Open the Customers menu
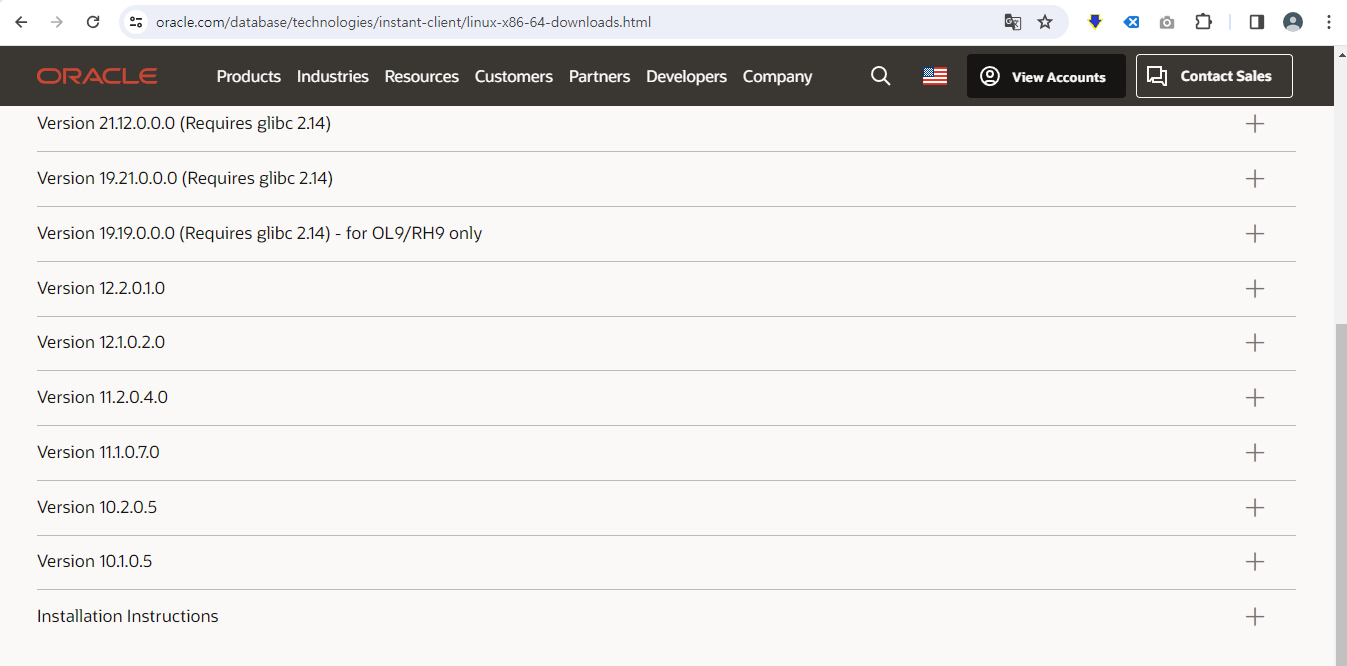This screenshot has width=1347, height=666. pos(514,76)
